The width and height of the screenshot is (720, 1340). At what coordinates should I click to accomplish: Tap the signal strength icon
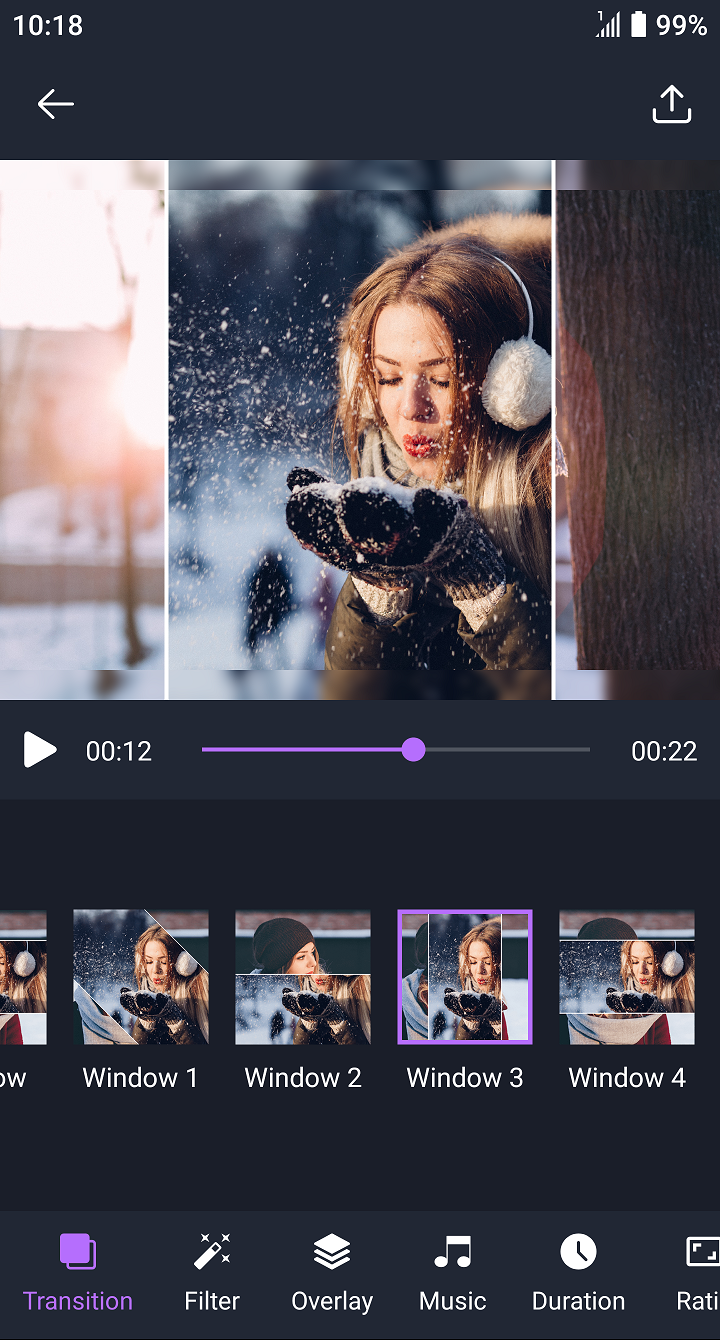tap(608, 25)
